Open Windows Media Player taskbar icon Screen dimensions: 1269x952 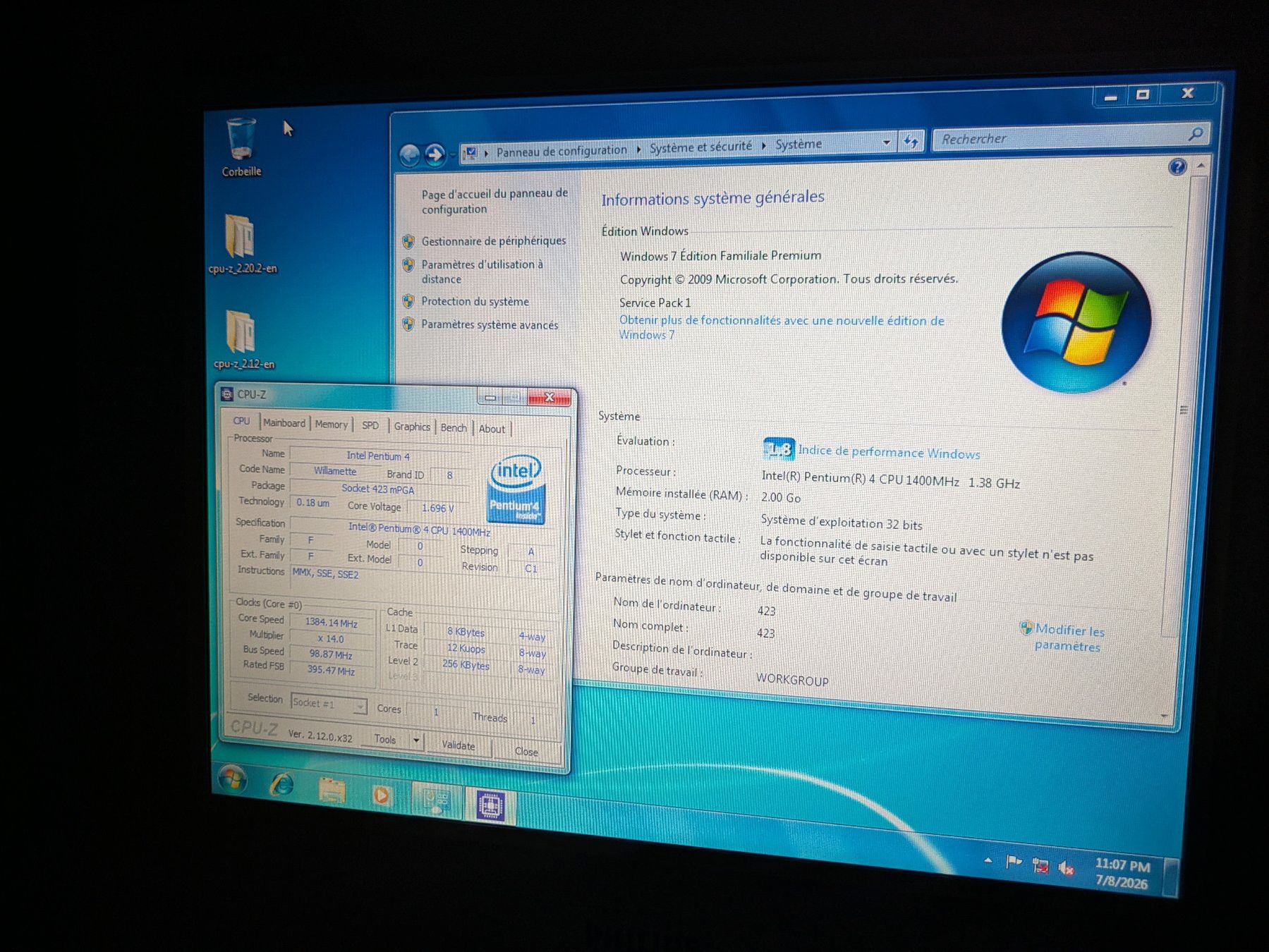[x=382, y=795]
